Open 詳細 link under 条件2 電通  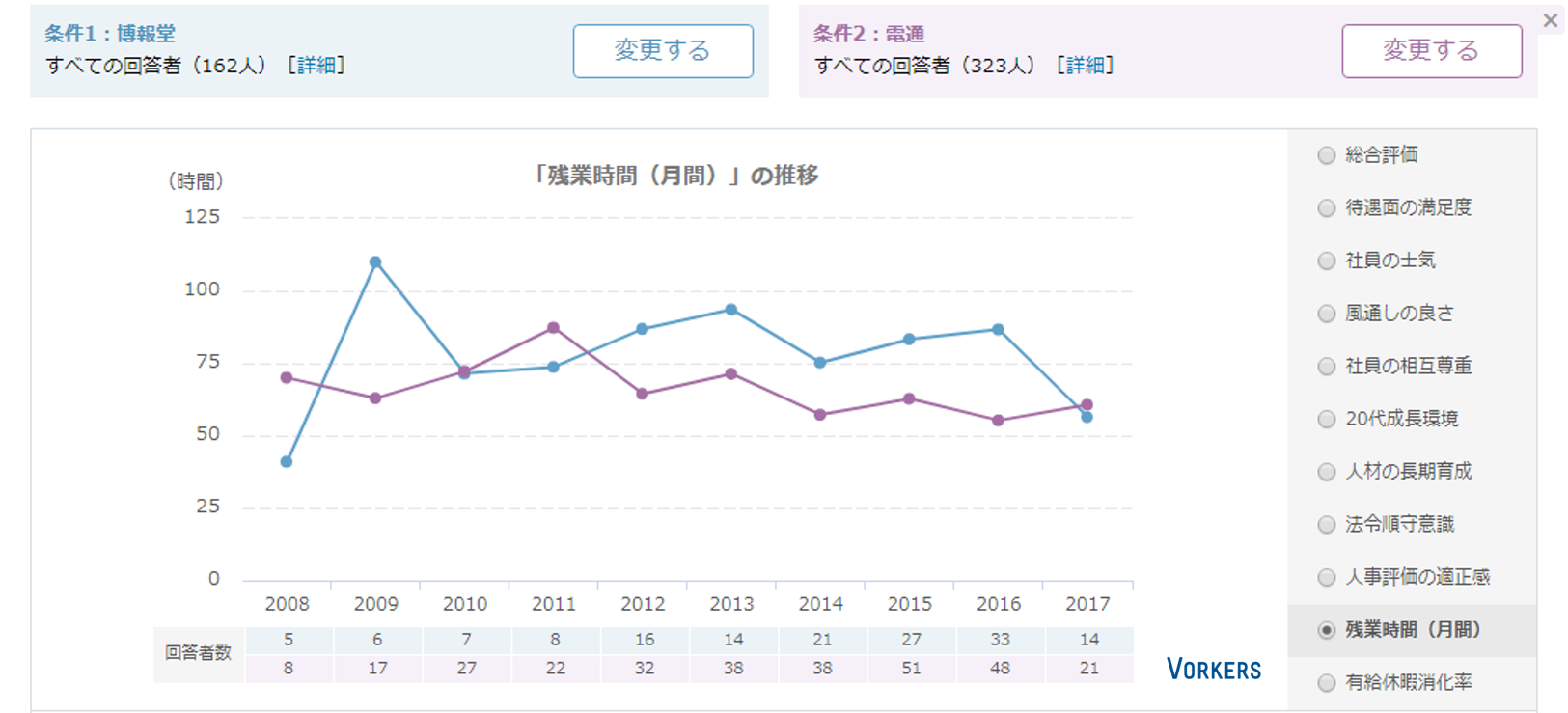point(1086,66)
